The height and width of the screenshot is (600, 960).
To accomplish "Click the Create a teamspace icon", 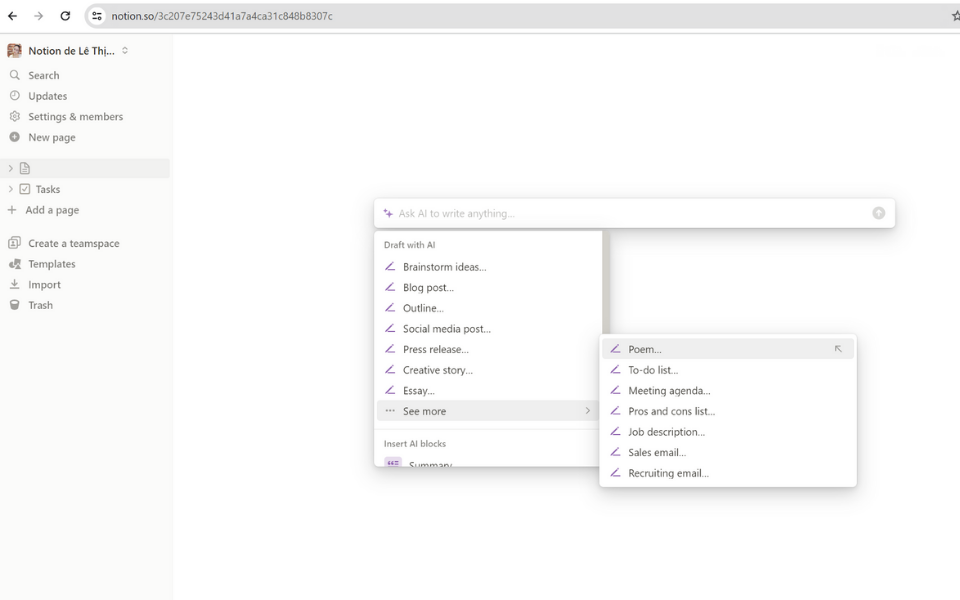I will point(15,243).
